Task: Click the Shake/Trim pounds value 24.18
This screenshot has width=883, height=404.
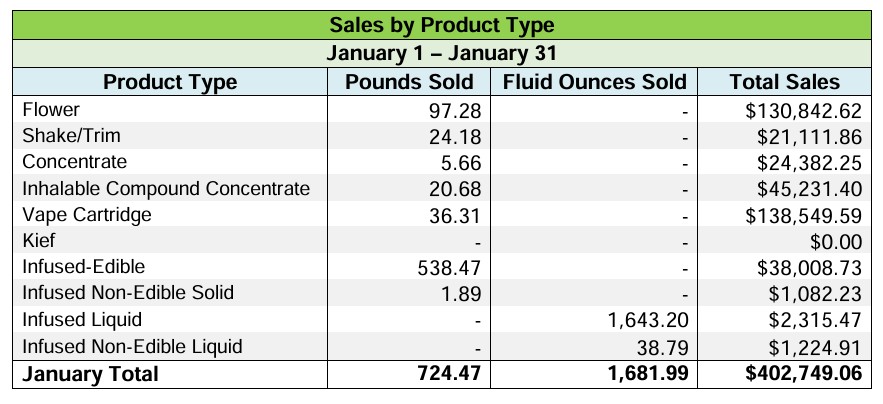Action: [x=455, y=136]
